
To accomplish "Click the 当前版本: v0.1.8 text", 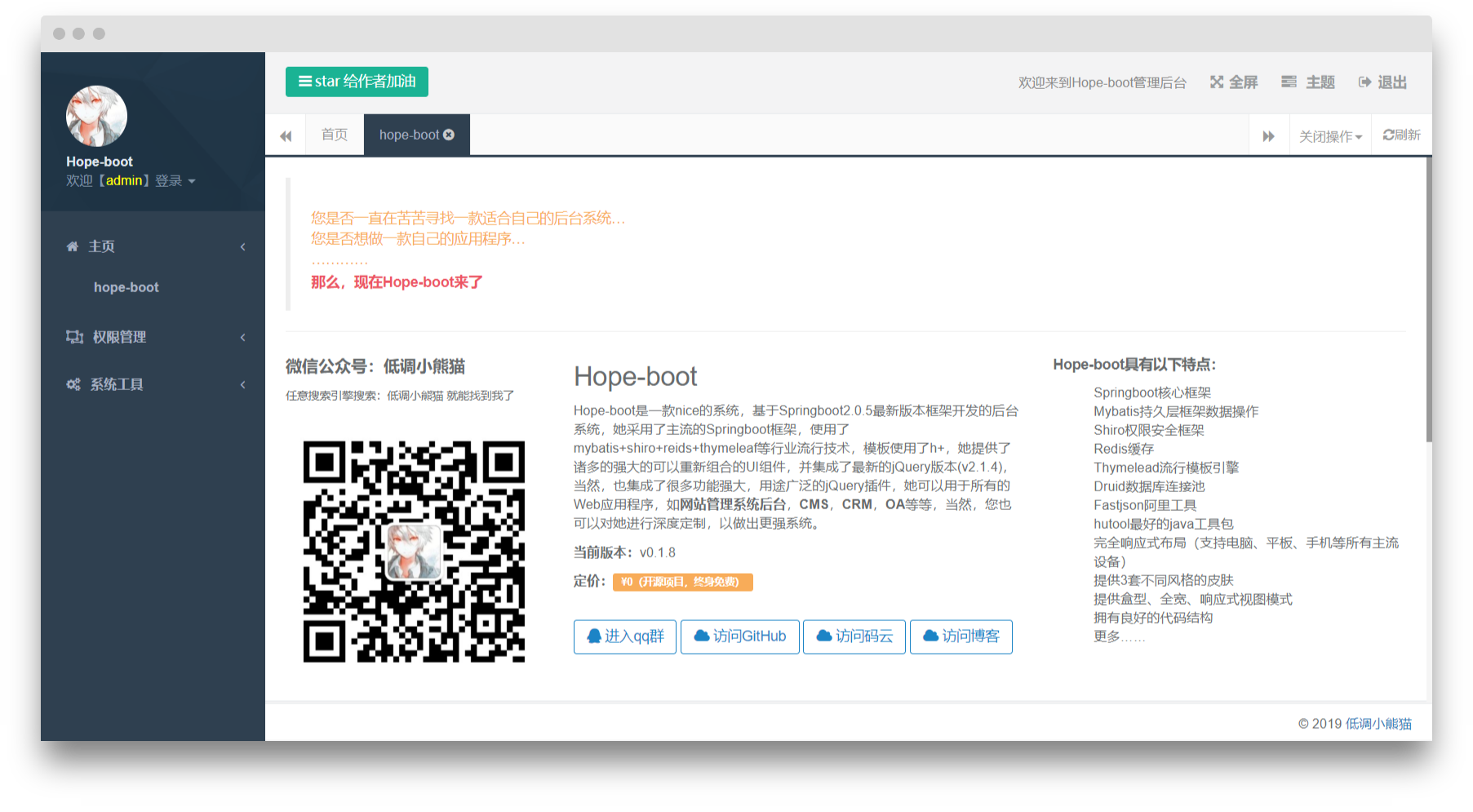I will click(624, 552).
